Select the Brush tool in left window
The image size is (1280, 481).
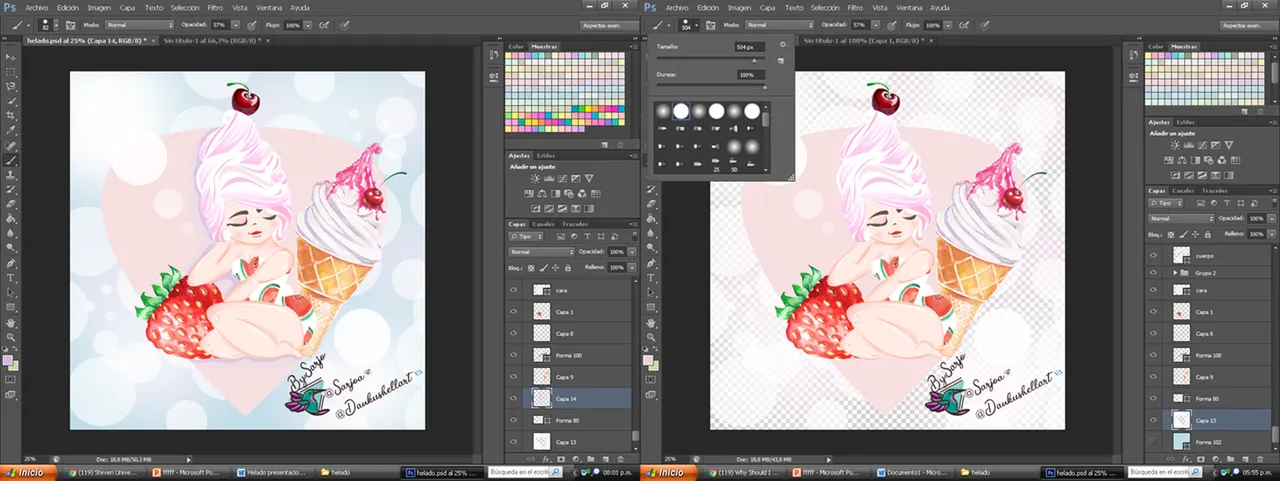pyautogui.click(x=12, y=160)
